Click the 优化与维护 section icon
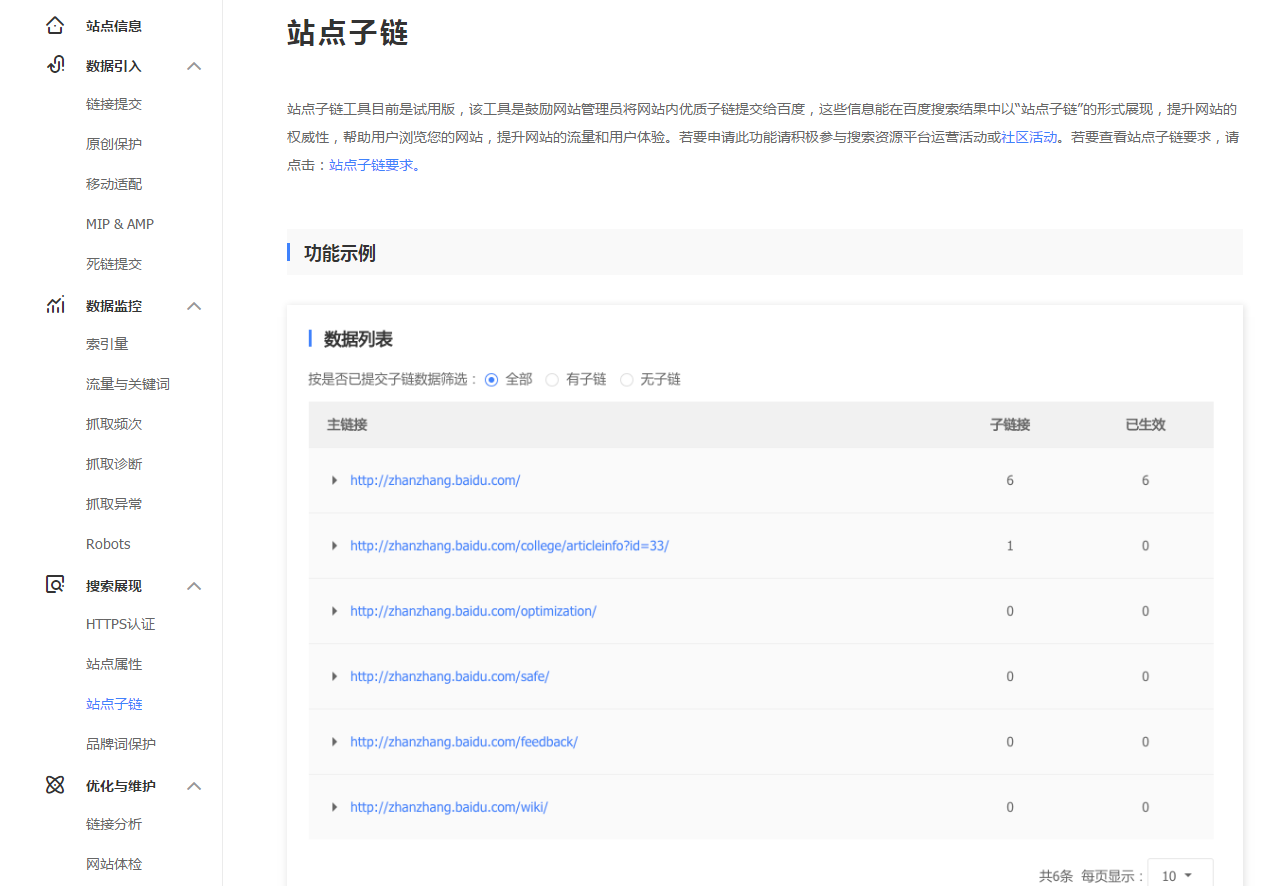1280x886 pixels. click(x=55, y=785)
